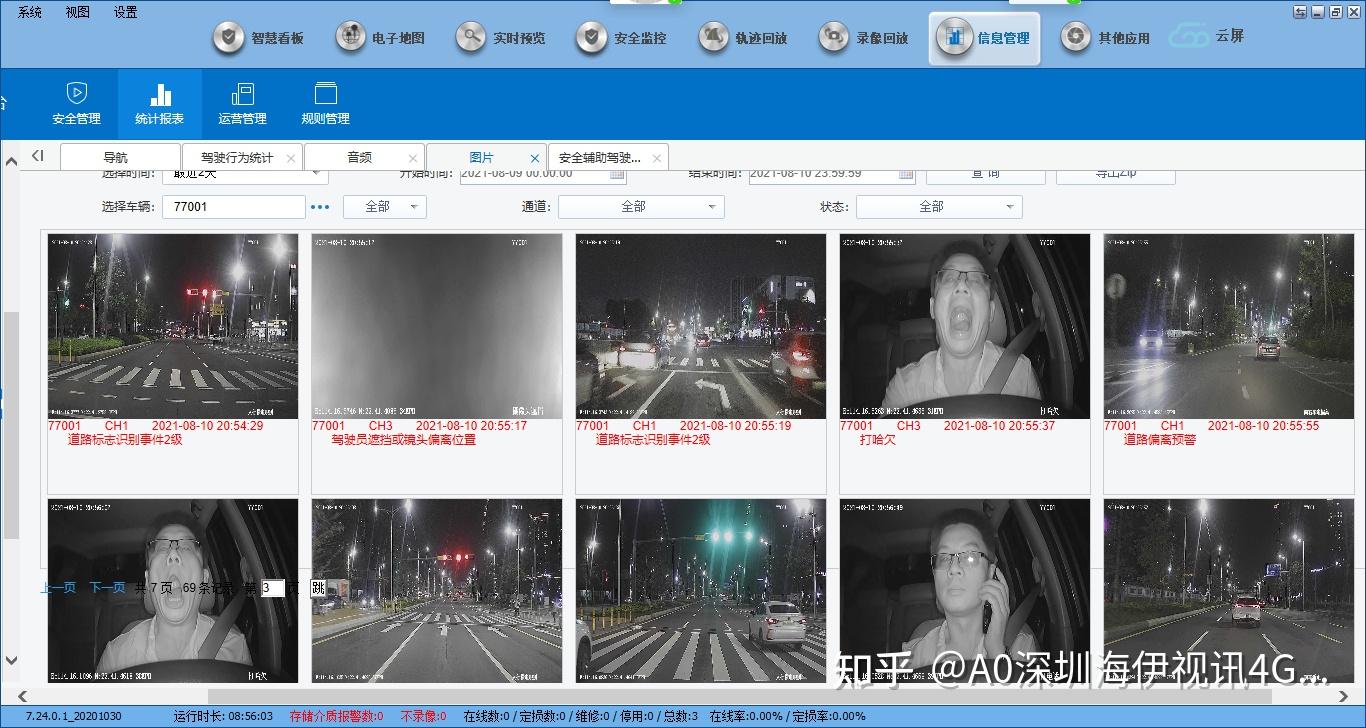
Task: Open the 20:55:19 road sign event image
Action: 701,326
